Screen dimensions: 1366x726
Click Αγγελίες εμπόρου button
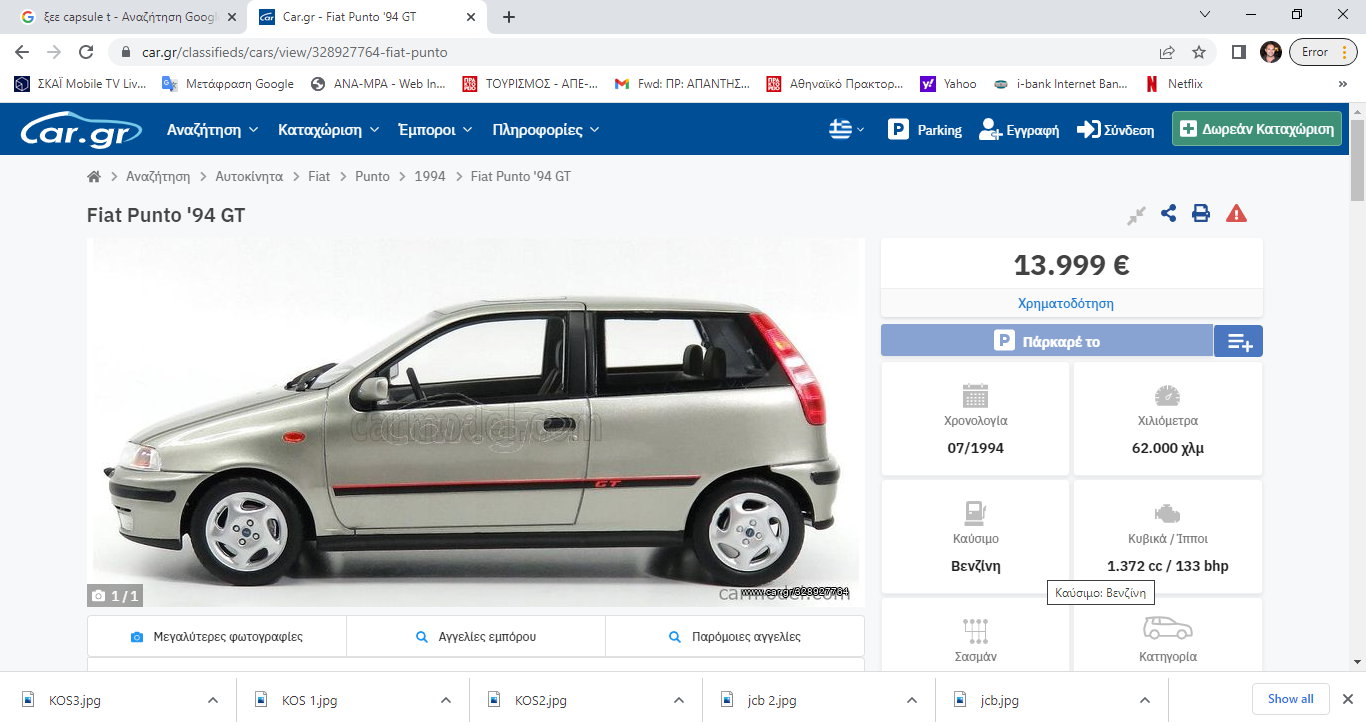pyautogui.click(x=476, y=636)
